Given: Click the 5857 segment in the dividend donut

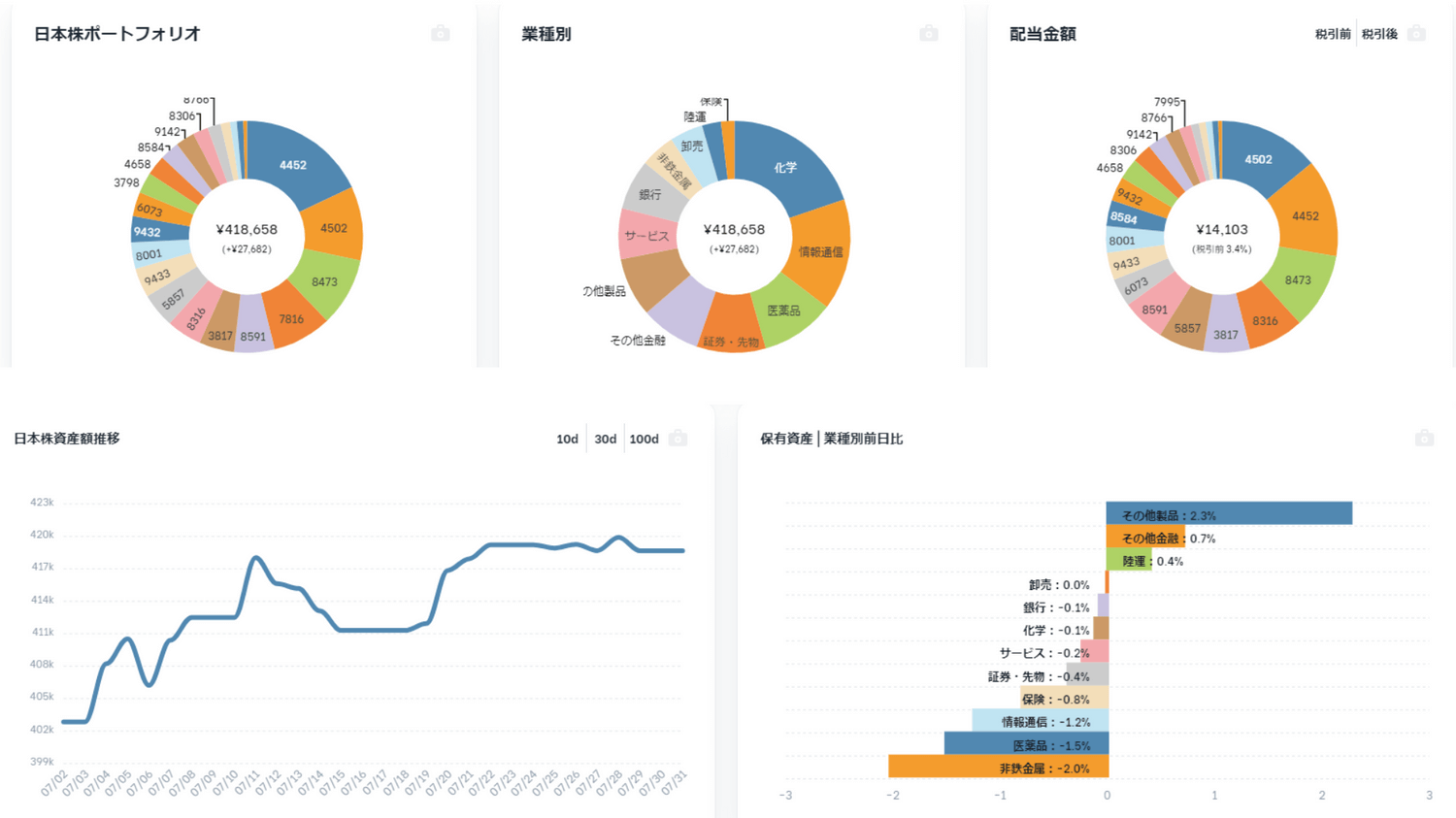Looking at the screenshot, I should 1187,328.
